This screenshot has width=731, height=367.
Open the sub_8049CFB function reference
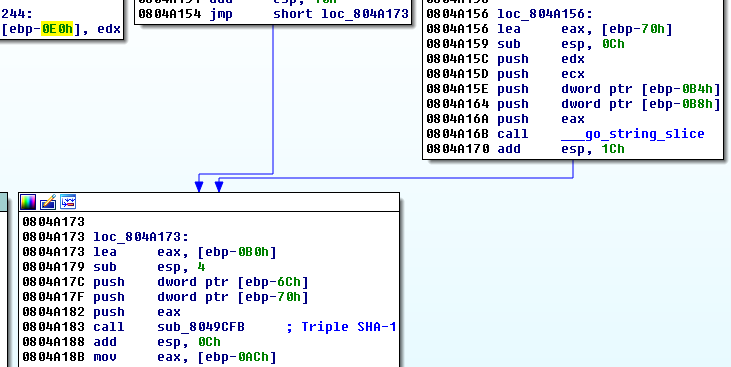click(201, 326)
